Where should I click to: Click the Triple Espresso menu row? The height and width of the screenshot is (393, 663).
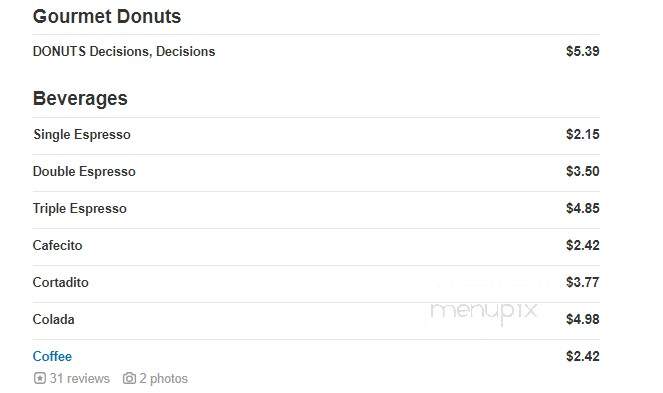(x=316, y=208)
